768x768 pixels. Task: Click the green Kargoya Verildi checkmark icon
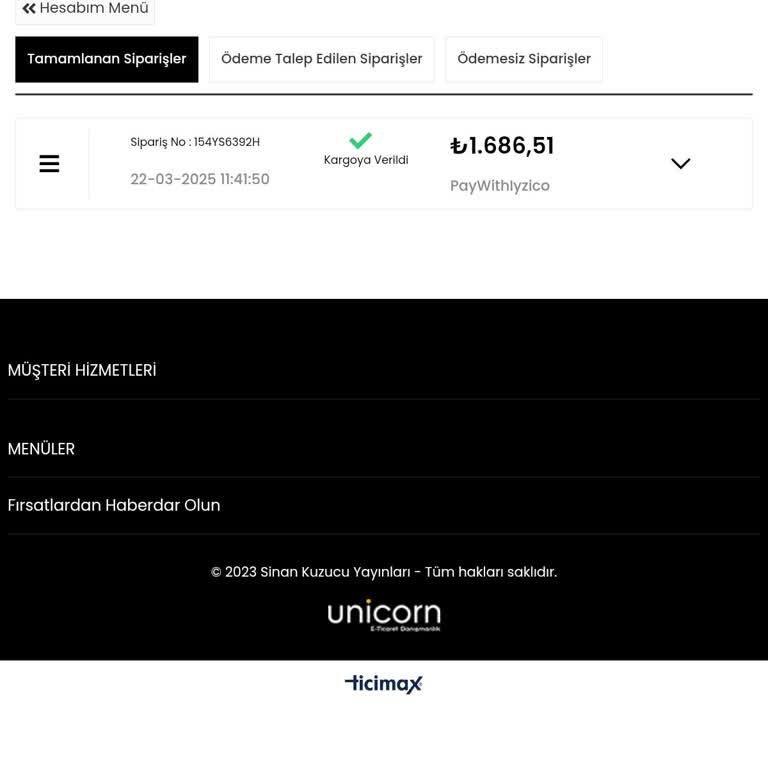pyautogui.click(x=360, y=141)
